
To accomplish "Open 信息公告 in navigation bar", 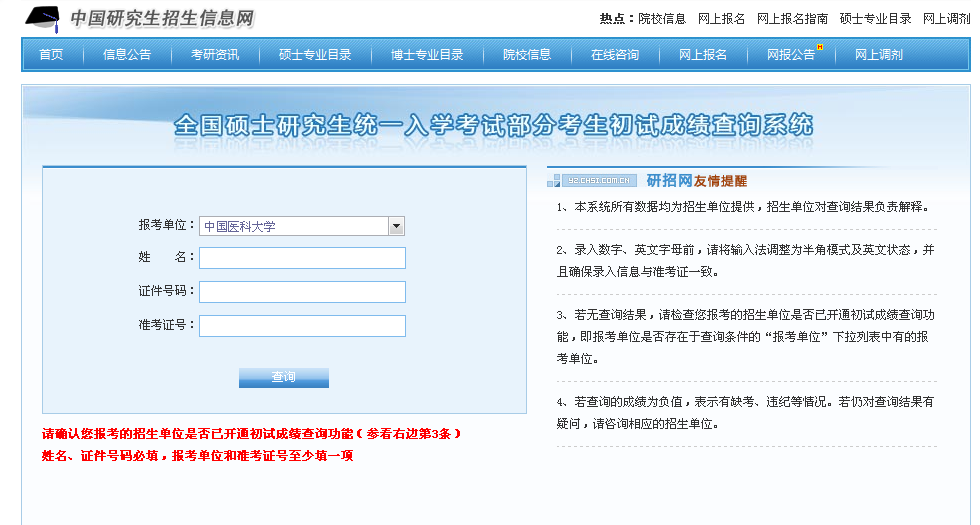I will (127, 55).
